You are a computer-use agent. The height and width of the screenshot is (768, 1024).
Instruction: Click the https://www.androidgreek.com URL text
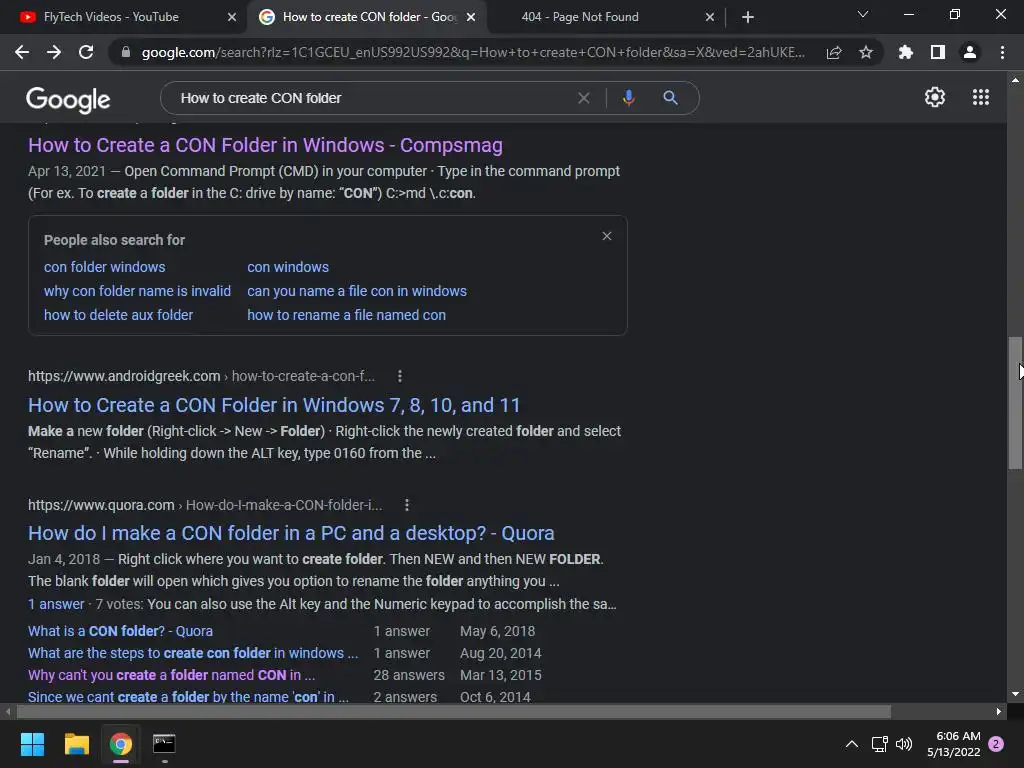pos(124,376)
